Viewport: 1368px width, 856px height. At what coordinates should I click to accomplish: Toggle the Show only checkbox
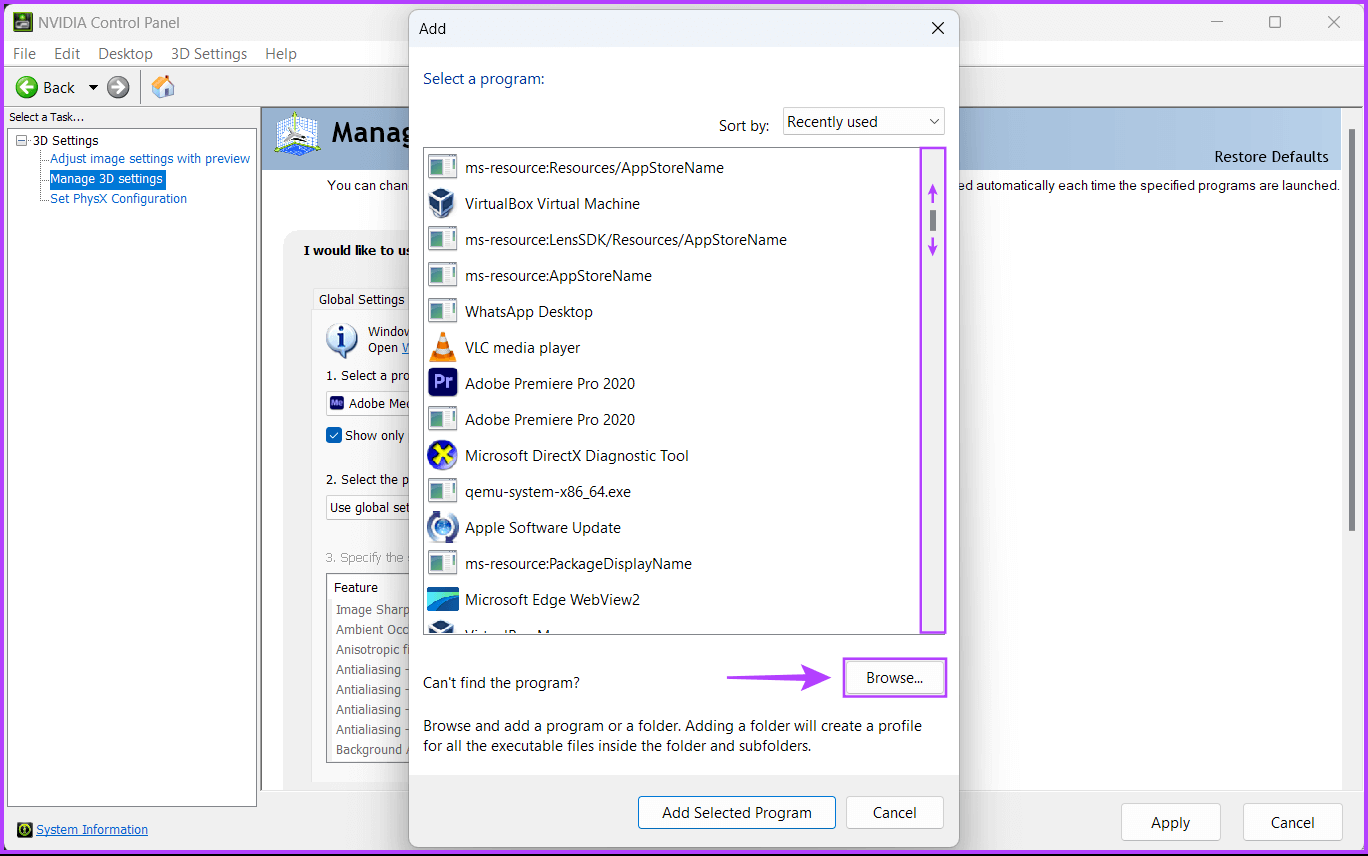tap(334, 435)
